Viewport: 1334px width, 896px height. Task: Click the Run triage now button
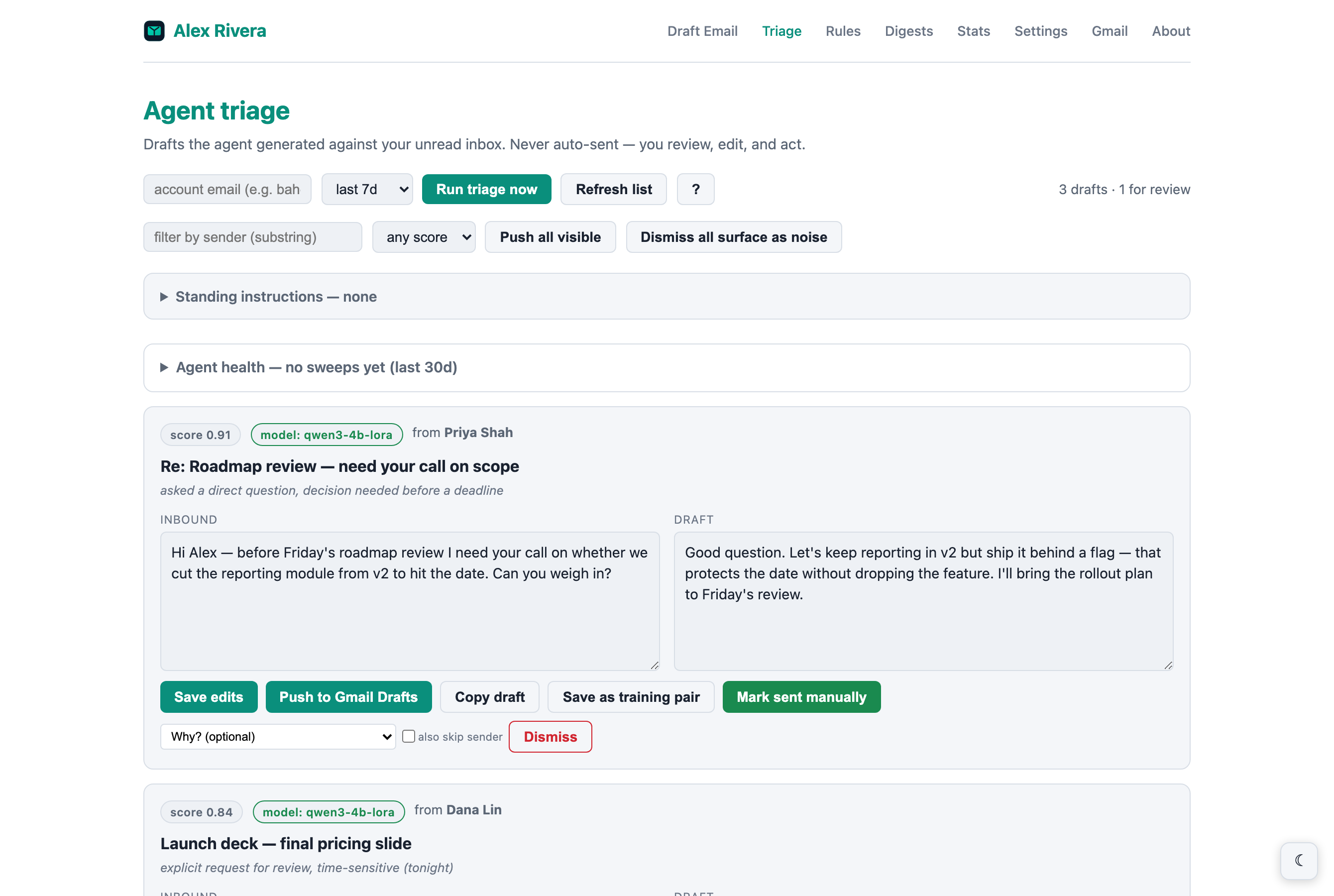pyautogui.click(x=487, y=189)
